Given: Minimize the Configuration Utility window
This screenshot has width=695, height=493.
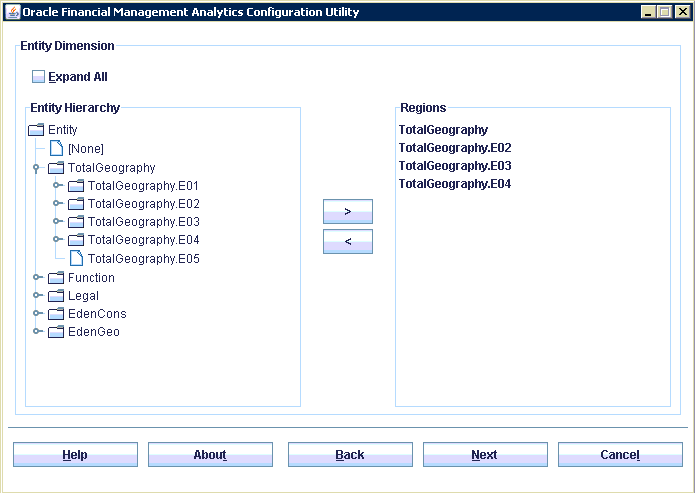Looking at the screenshot, I should [x=648, y=12].
